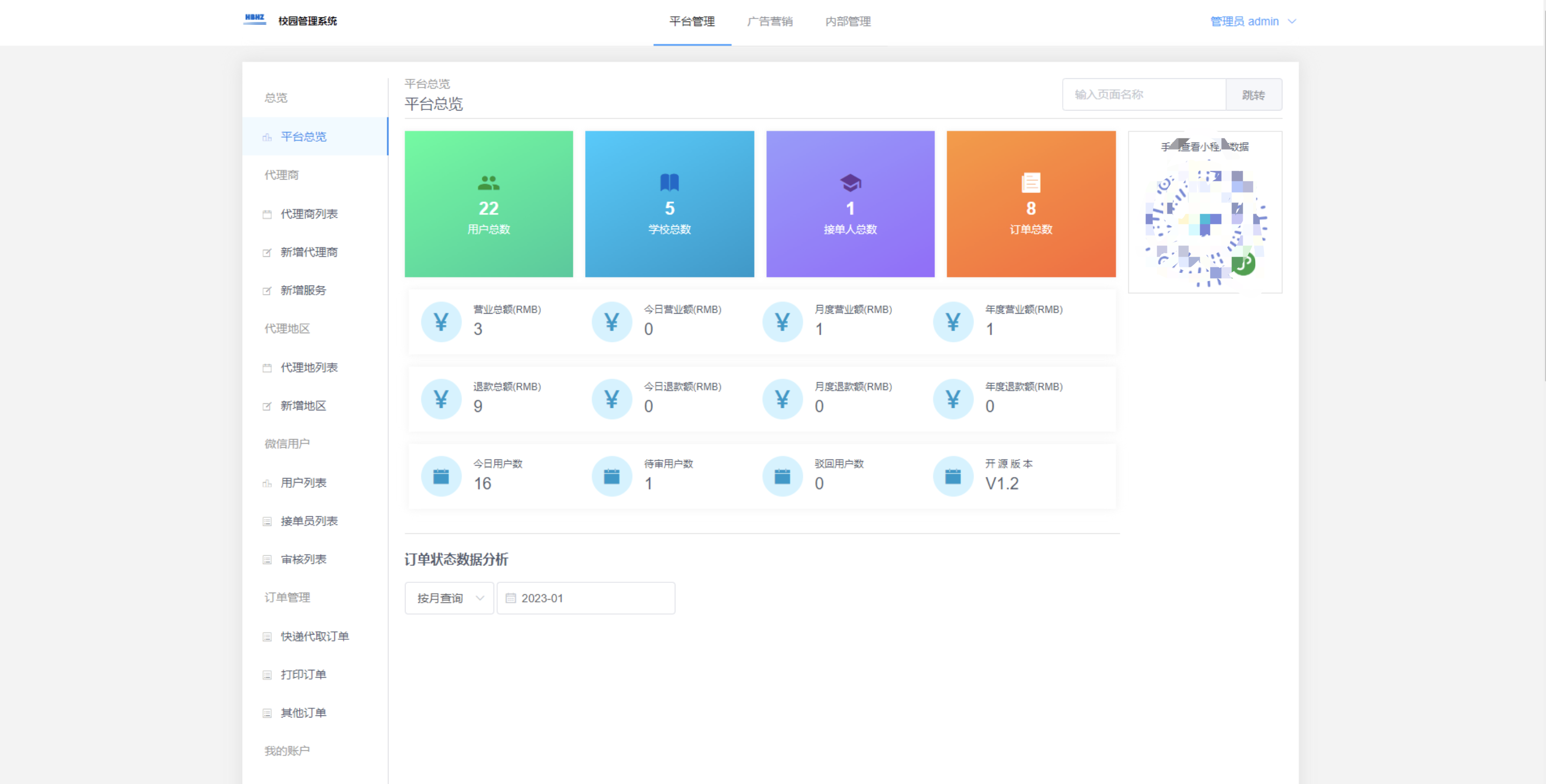Click edit icon beside 新增代理商
The width and height of the screenshot is (1546, 784).
267,252
